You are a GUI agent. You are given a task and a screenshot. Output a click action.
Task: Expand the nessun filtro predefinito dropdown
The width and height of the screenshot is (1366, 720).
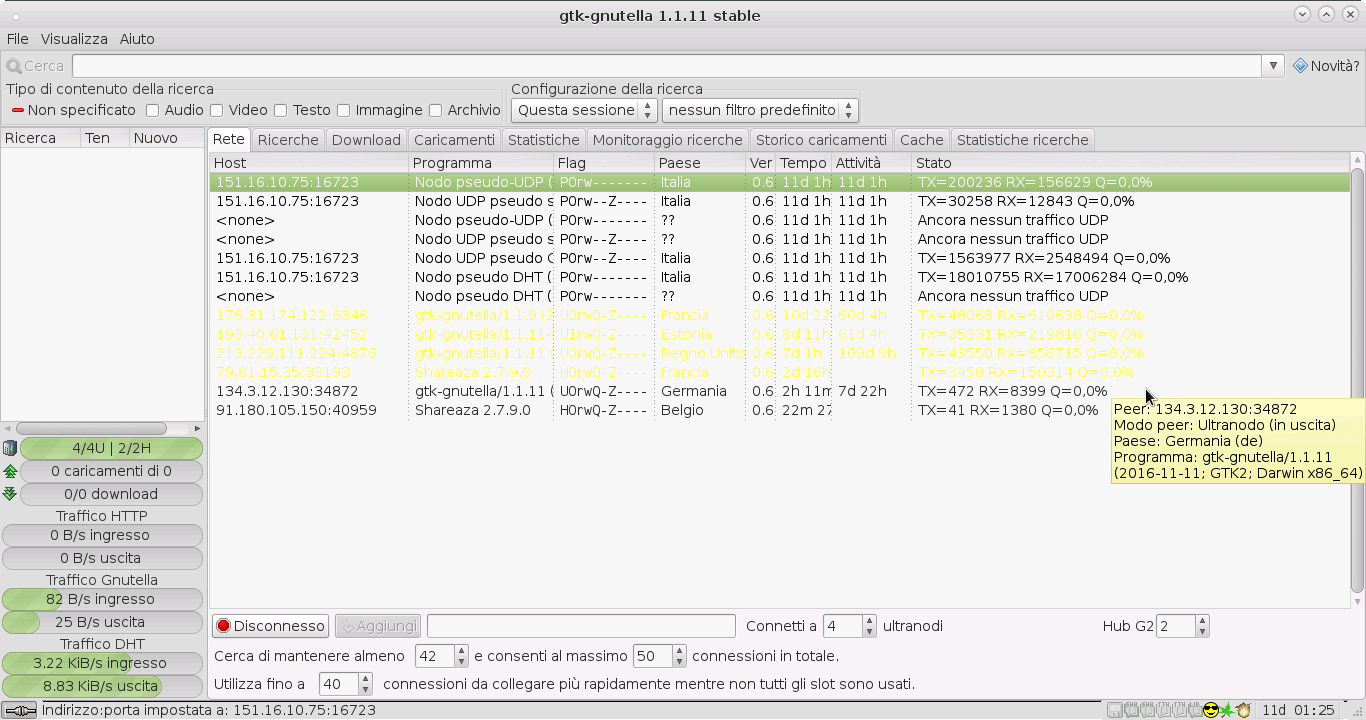point(759,110)
